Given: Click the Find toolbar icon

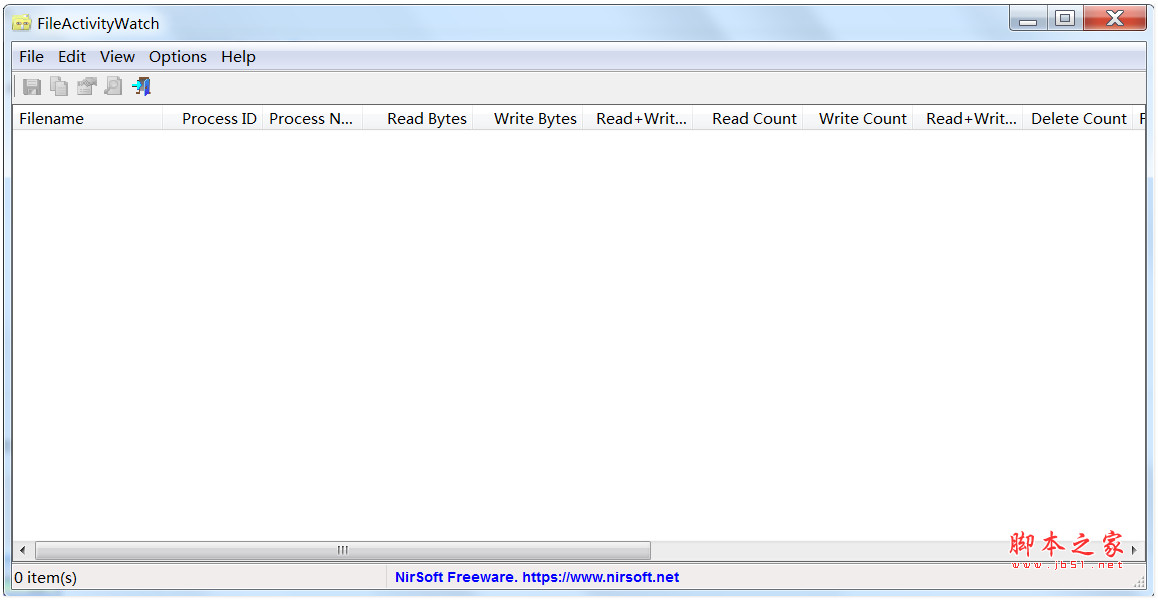Looking at the screenshot, I should pyautogui.click(x=112, y=86).
